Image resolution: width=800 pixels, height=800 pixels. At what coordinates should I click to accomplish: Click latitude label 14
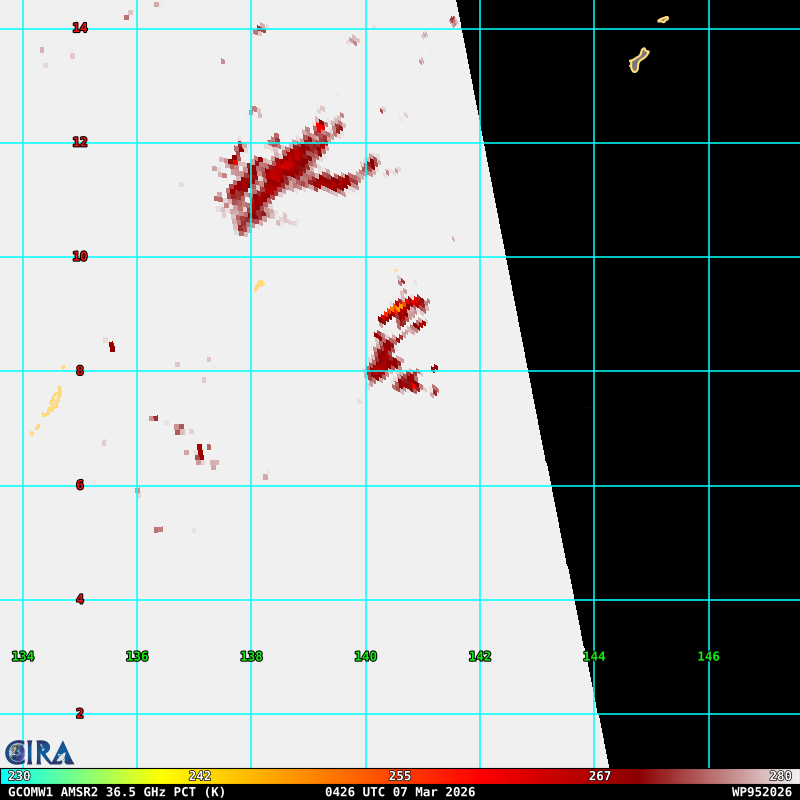80,28
